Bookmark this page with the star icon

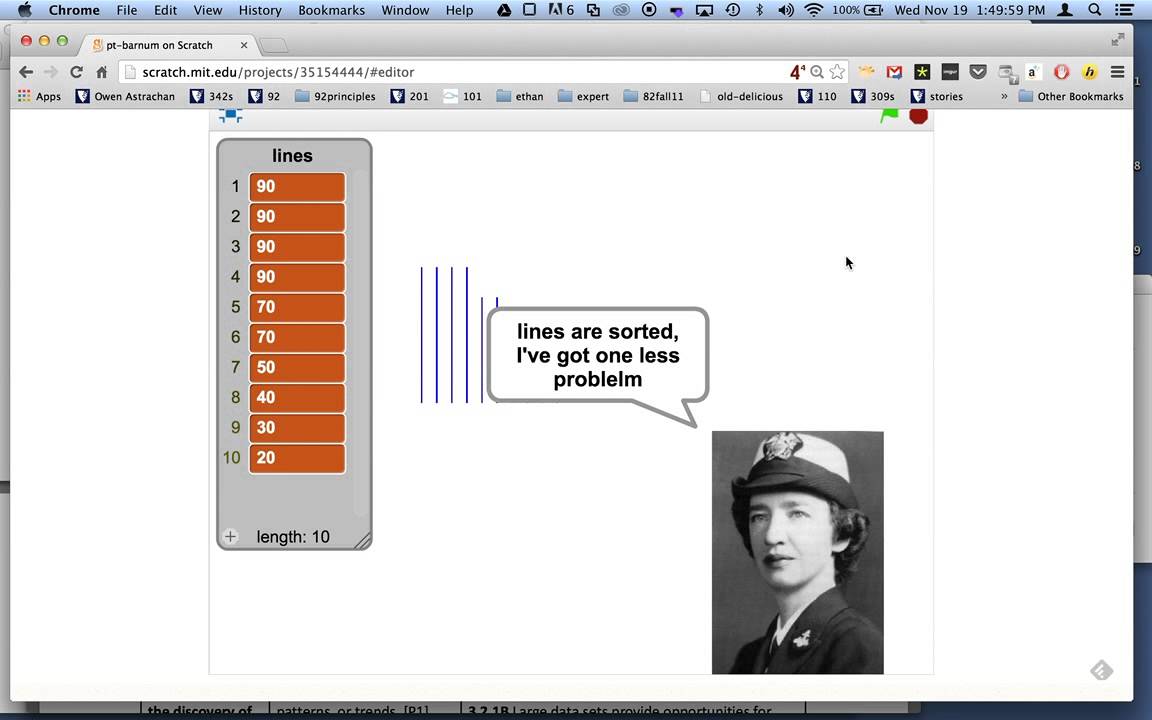click(837, 72)
